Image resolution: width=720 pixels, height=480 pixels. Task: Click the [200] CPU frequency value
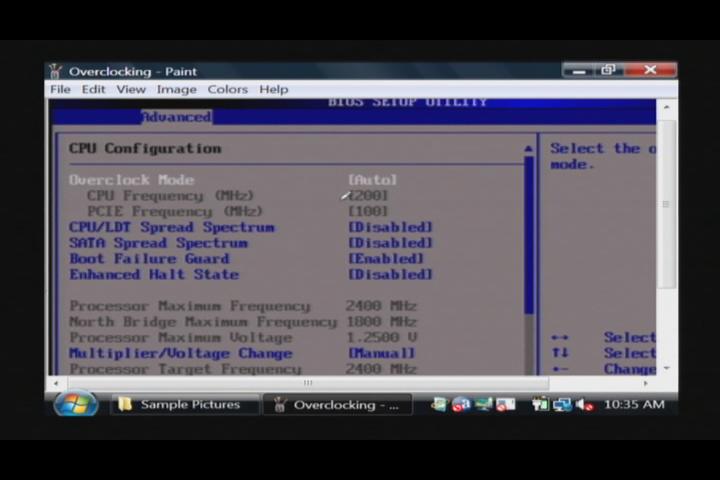point(368,196)
